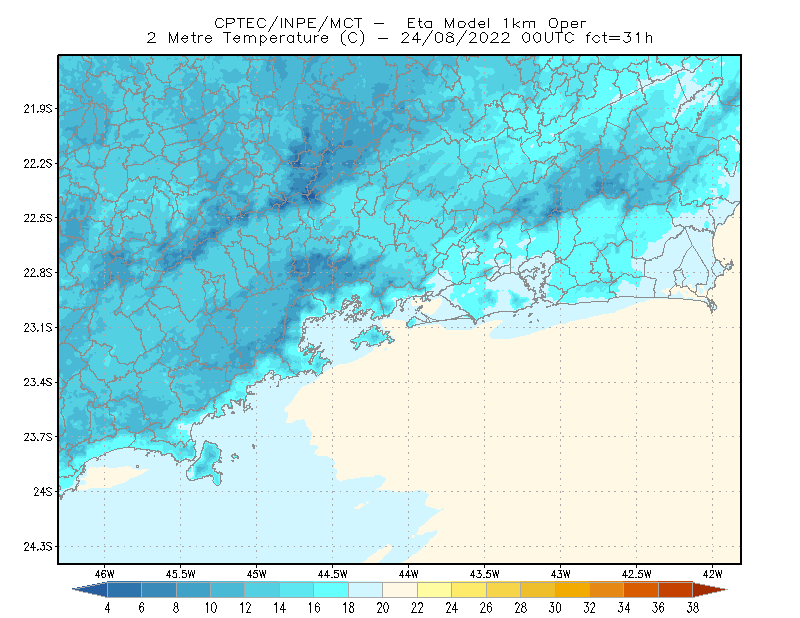Click the 24S latitude axis label
This screenshot has width=800, height=618.
click(42, 491)
